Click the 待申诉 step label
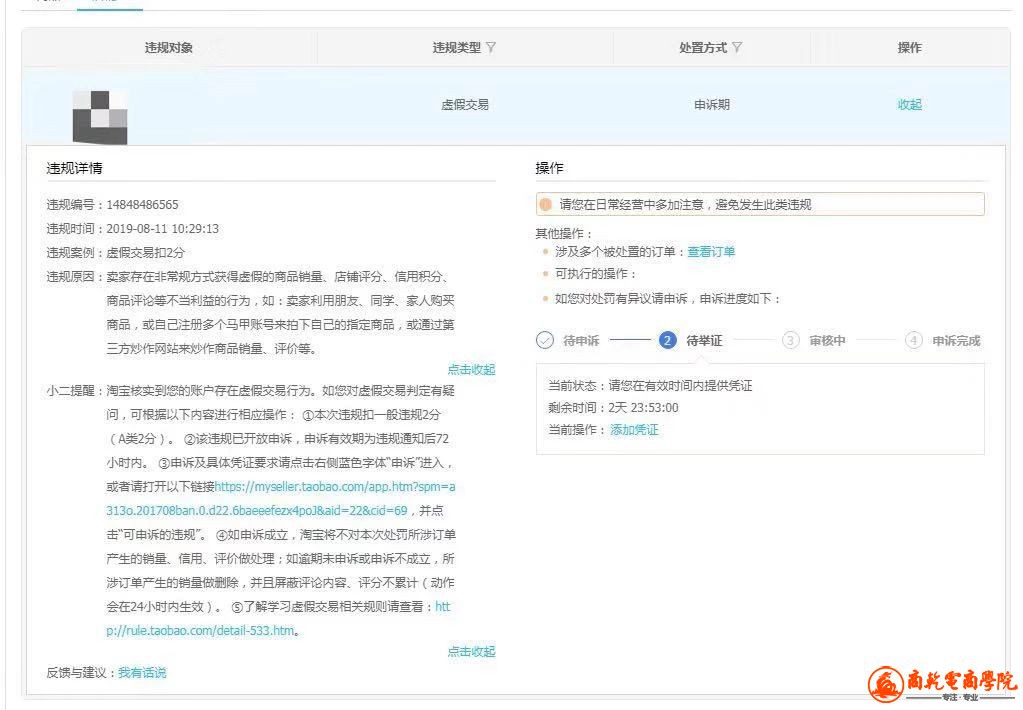Screen dimensions: 1023x710 [581, 341]
